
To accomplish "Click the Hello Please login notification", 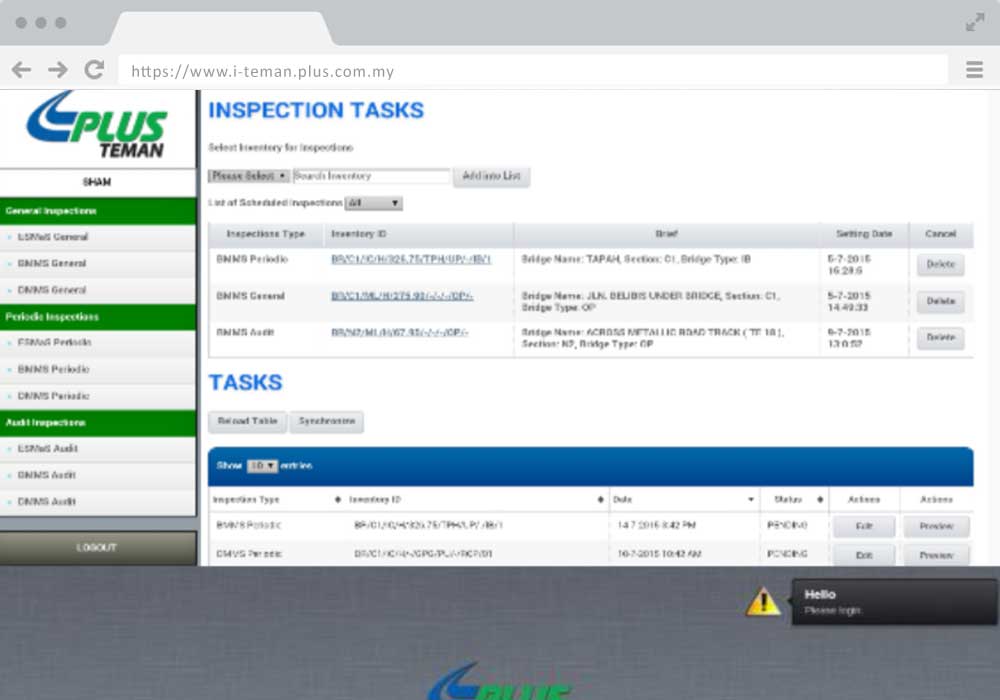I will click(x=895, y=602).
